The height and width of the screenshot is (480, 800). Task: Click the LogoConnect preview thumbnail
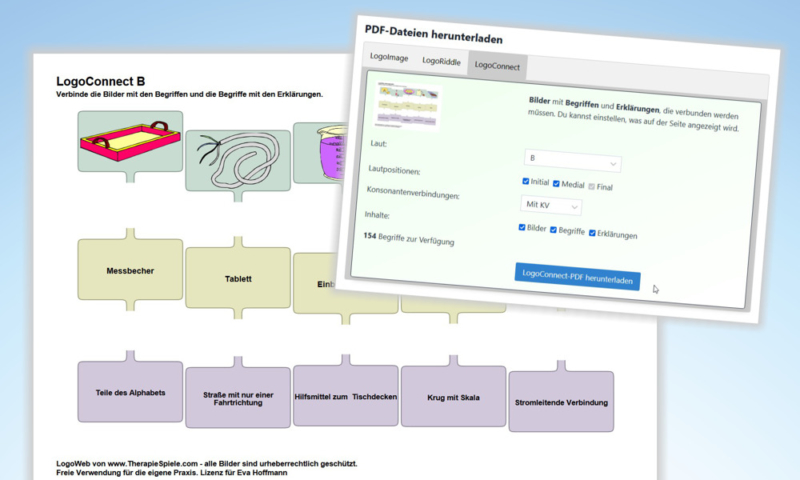coord(409,107)
